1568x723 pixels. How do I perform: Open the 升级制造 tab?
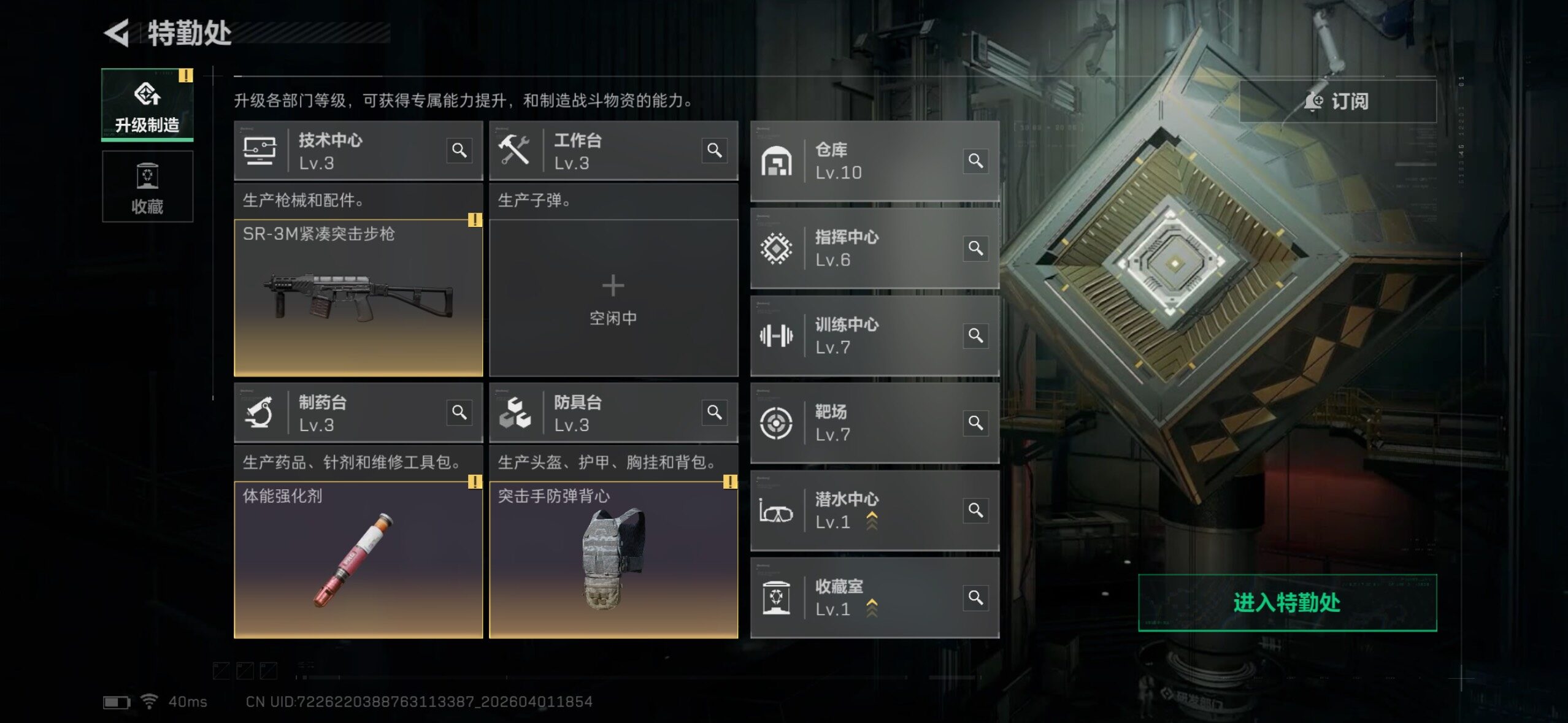147,104
